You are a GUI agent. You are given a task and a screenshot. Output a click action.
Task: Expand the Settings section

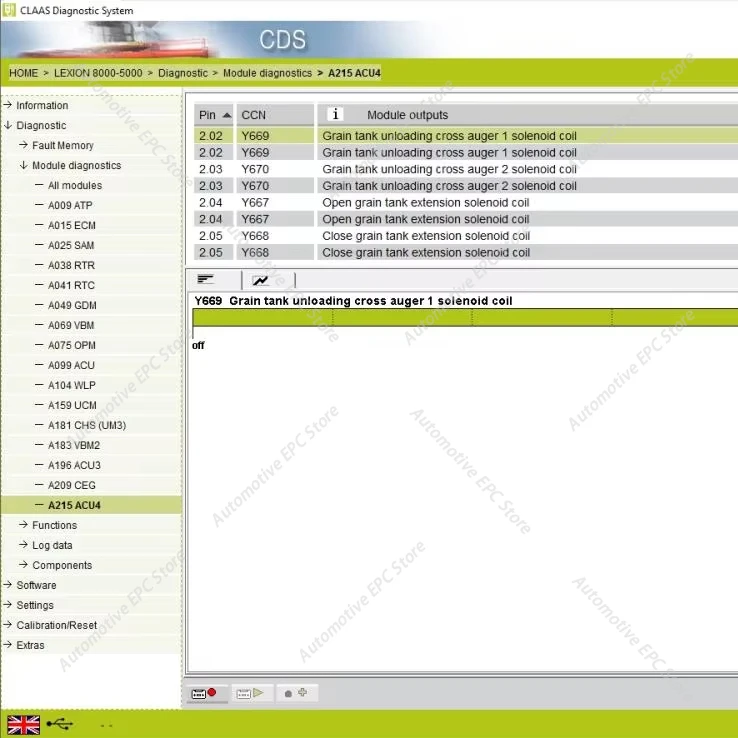[x=35, y=605]
